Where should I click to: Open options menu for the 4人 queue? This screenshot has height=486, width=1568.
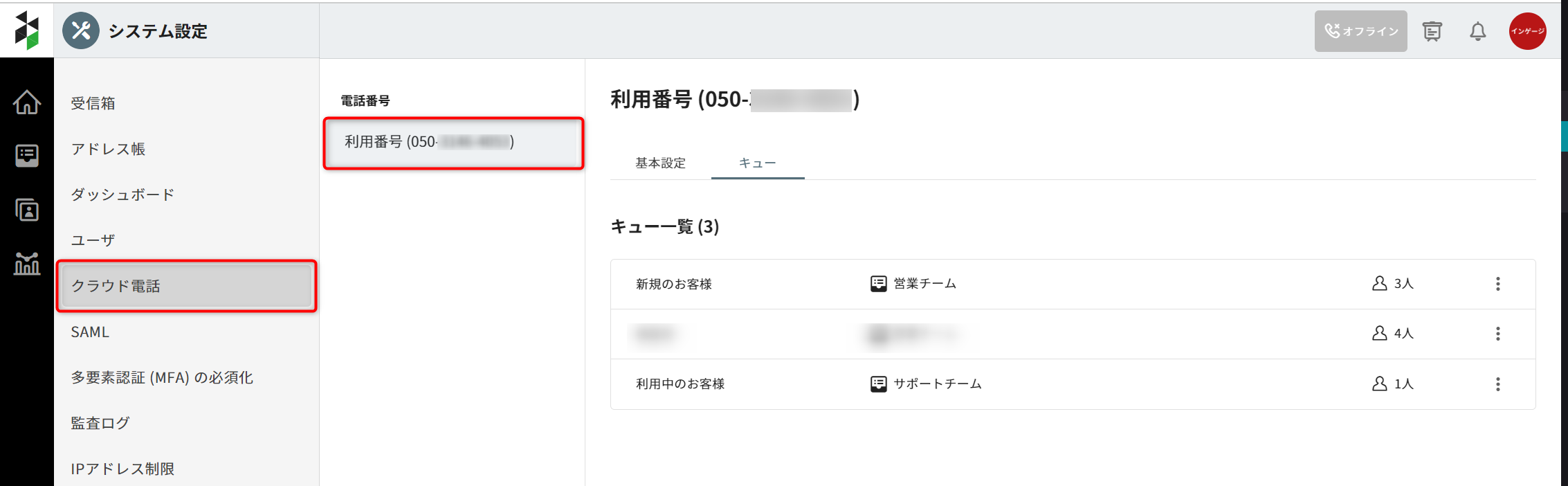1497,334
